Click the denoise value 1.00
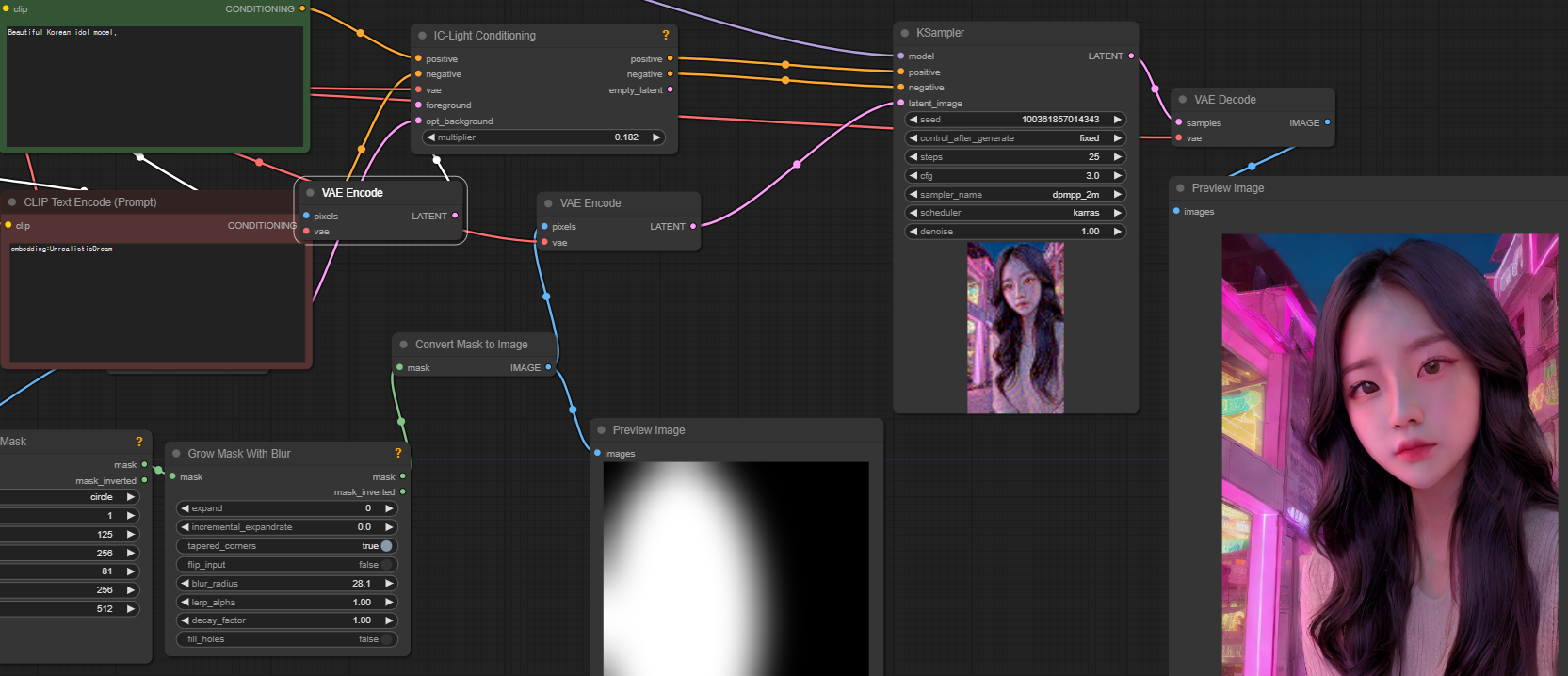Screen dimensions: 1568x676 tap(1090, 232)
